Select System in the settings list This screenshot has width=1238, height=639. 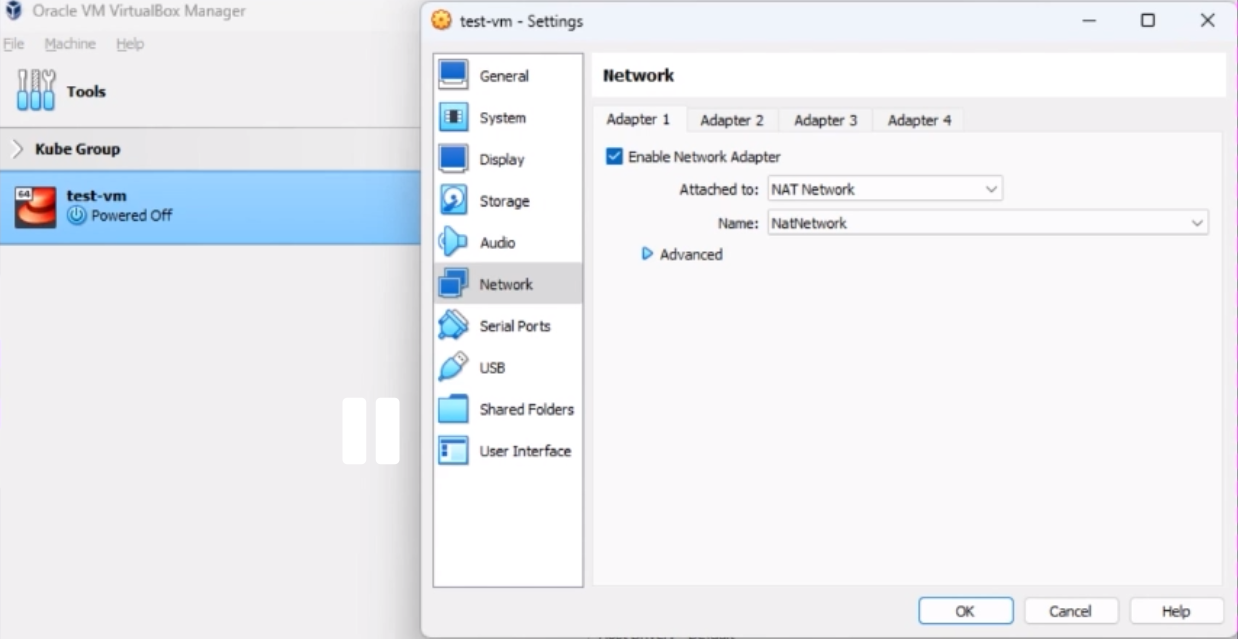click(508, 117)
